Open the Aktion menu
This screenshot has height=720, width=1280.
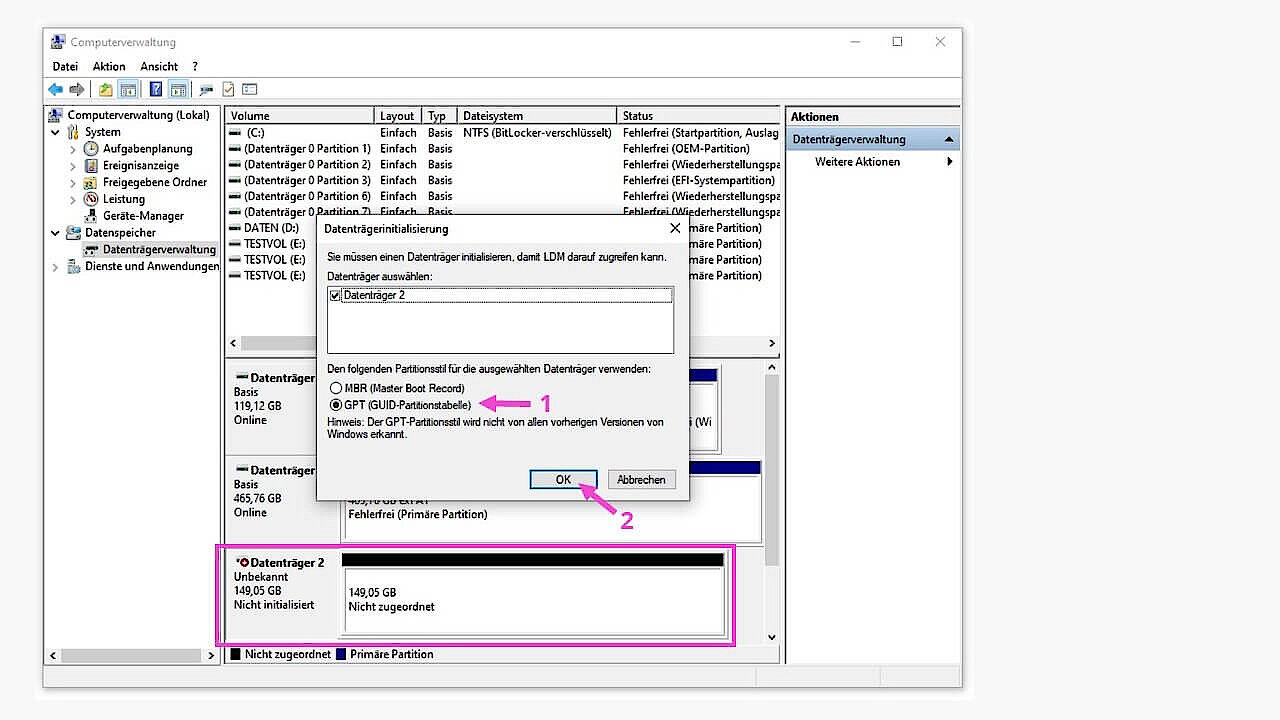pos(109,66)
